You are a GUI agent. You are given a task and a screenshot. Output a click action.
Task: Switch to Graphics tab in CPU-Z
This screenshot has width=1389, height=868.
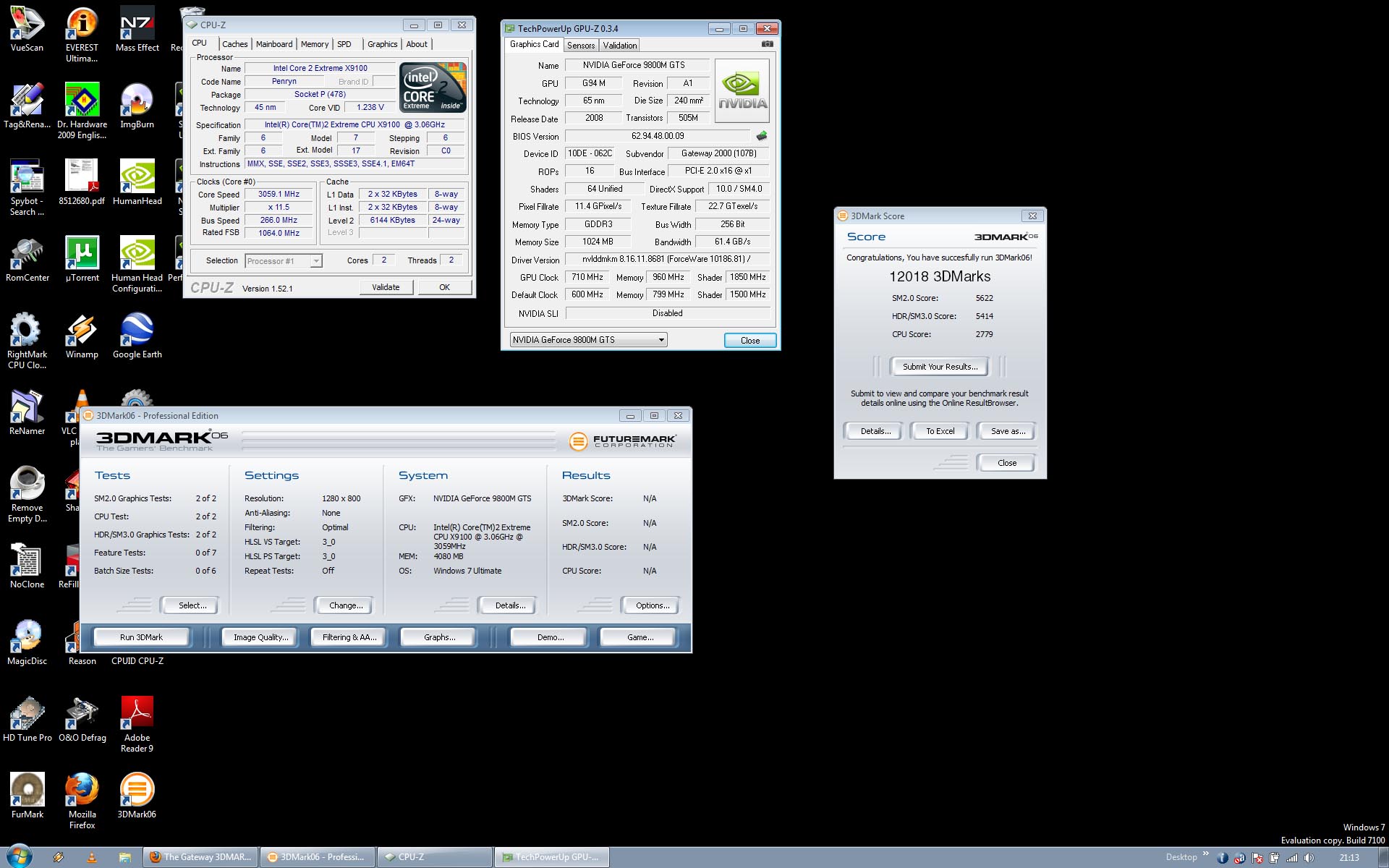pyautogui.click(x=382, y=44)
